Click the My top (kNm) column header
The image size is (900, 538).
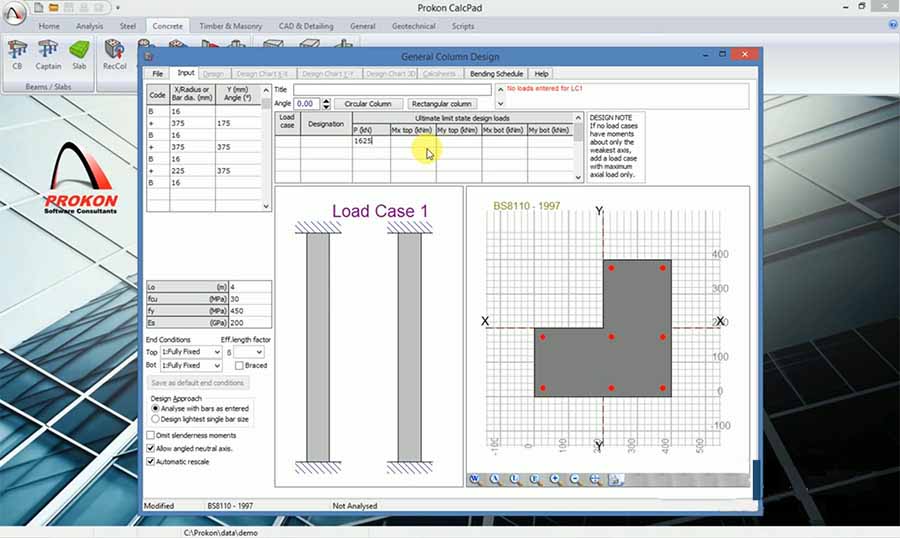tap(458, 130)
